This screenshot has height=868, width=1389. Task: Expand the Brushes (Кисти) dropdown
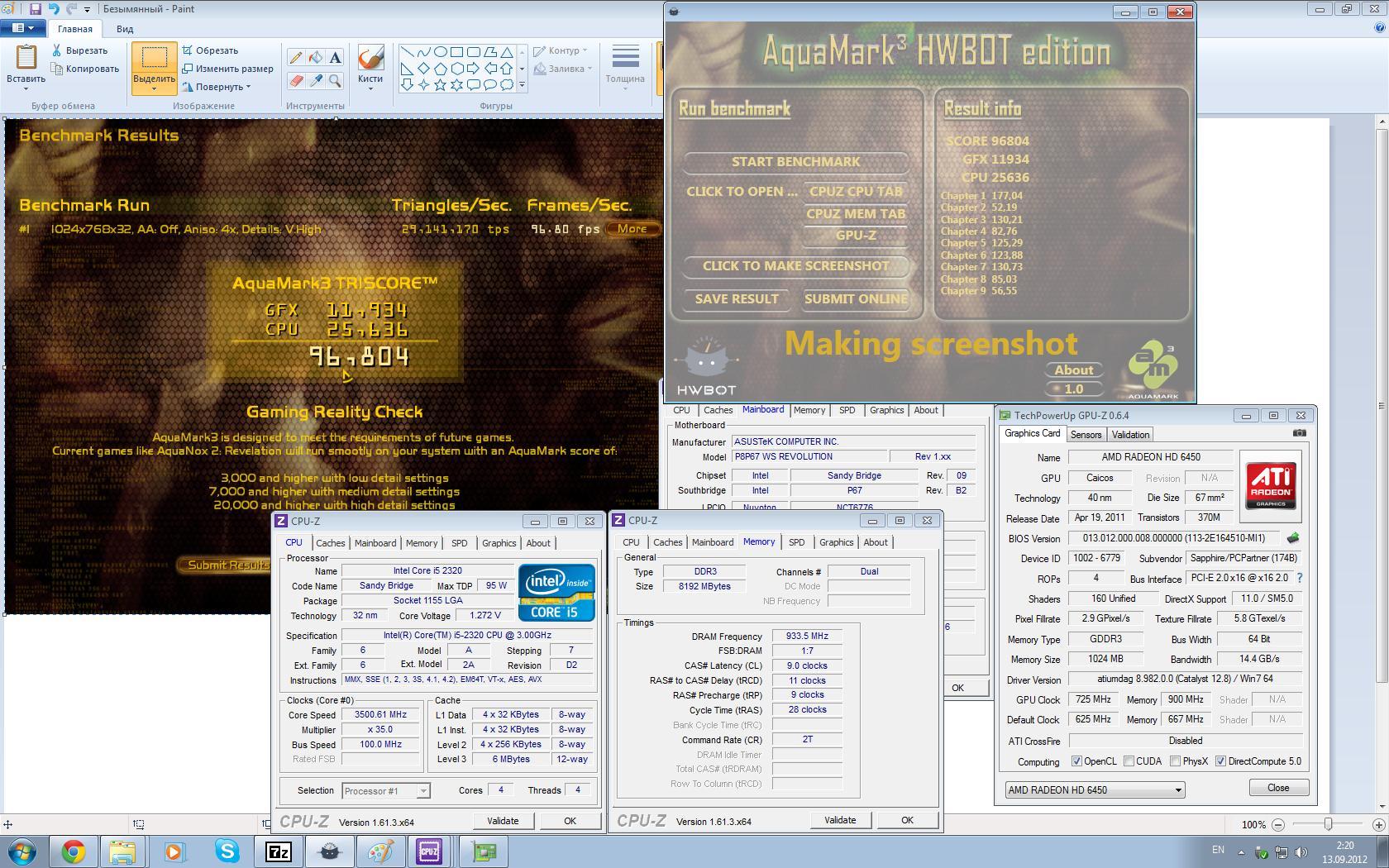[x=370, y=88]
